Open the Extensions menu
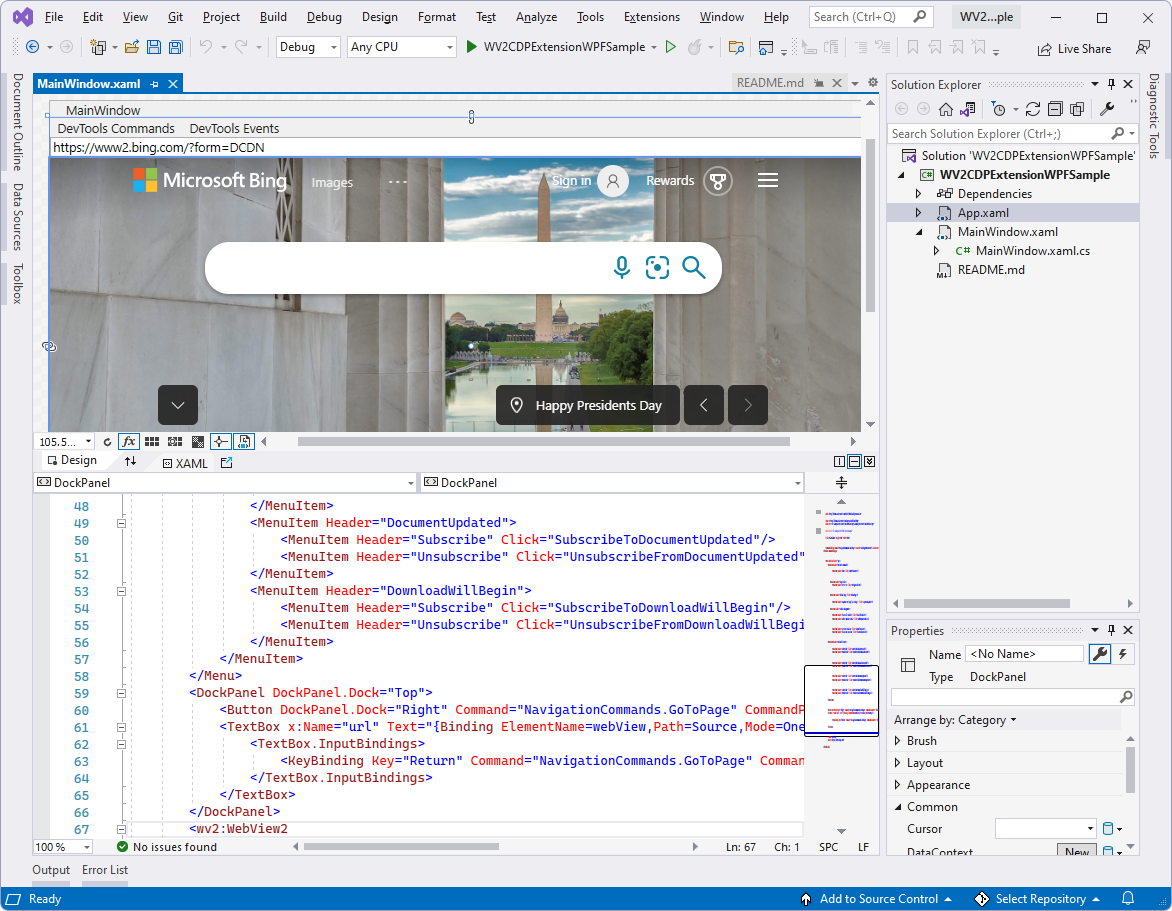1172x911 pixels. [x=651, y=16]
